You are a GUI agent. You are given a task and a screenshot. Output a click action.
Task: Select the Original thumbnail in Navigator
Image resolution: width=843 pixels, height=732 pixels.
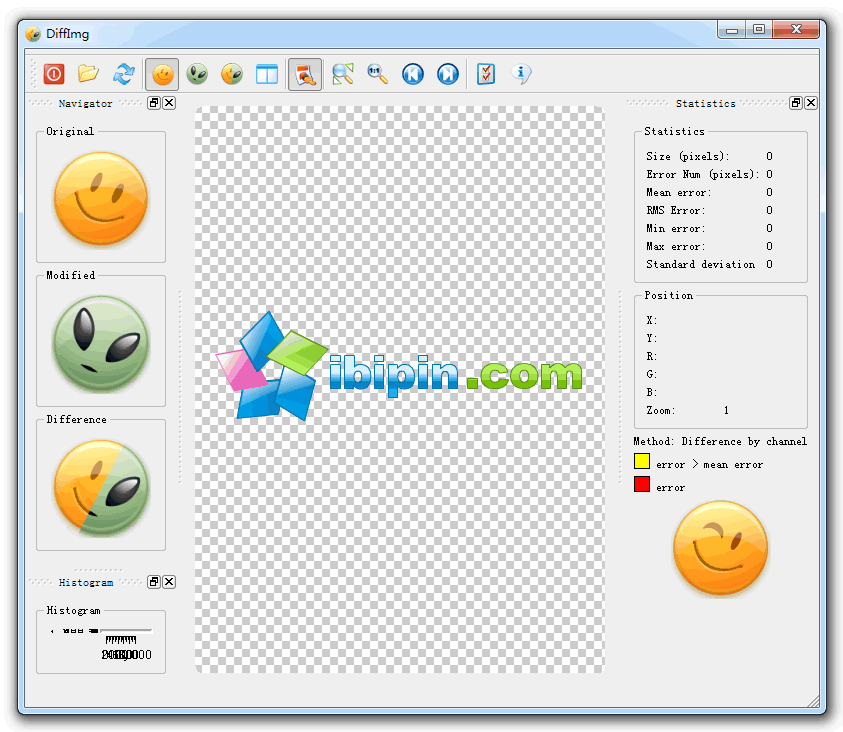[101, 199]
